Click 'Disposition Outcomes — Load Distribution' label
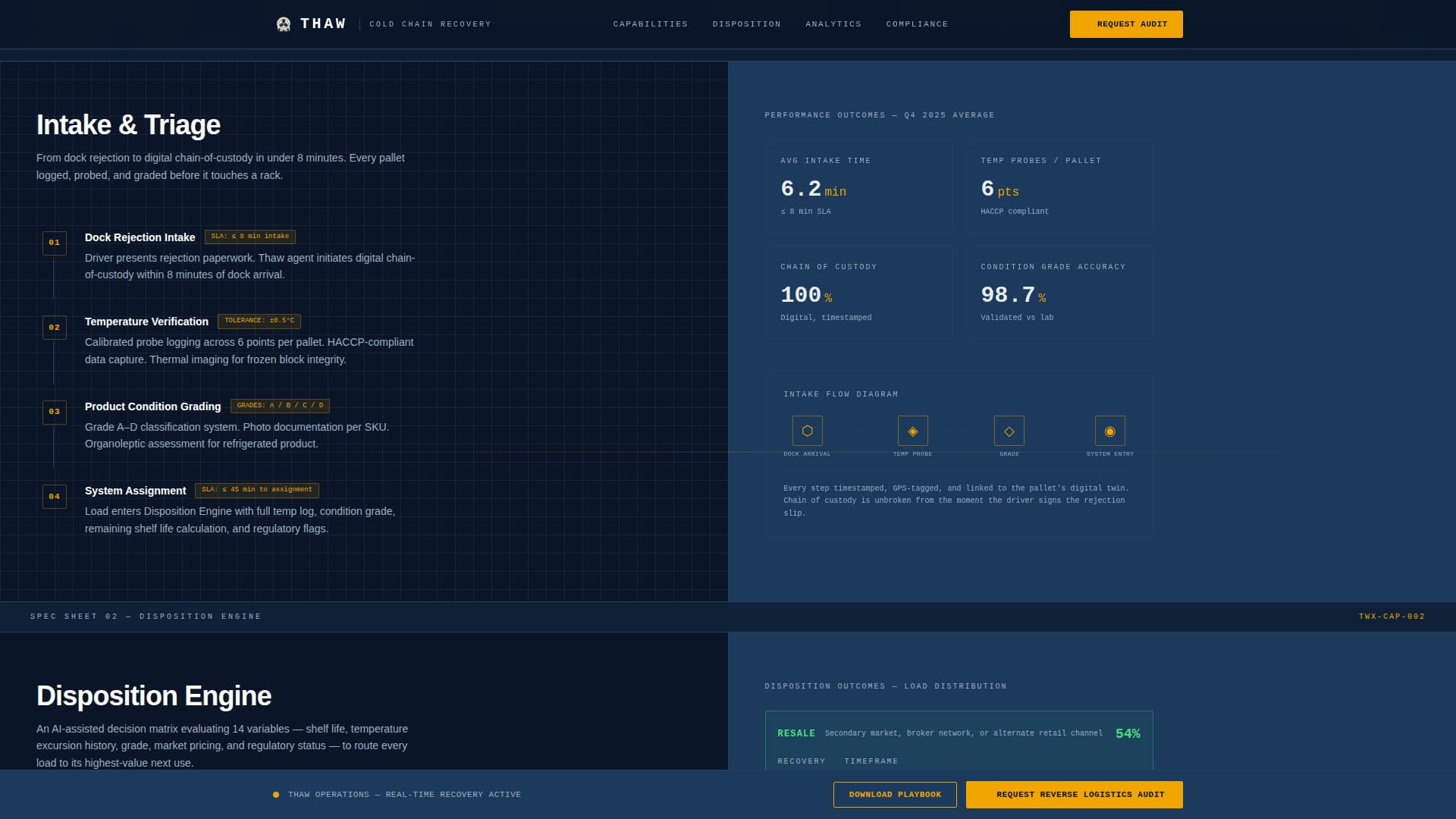 886,686
